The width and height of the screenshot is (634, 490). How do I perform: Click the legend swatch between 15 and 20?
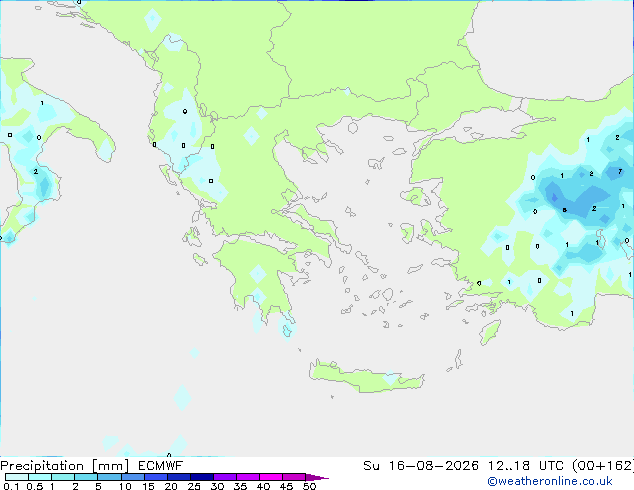(156, 477)
